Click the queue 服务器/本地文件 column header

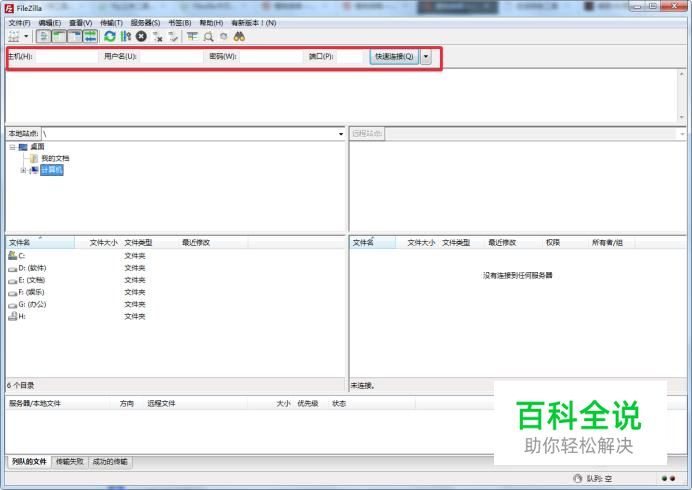point(58,403)
